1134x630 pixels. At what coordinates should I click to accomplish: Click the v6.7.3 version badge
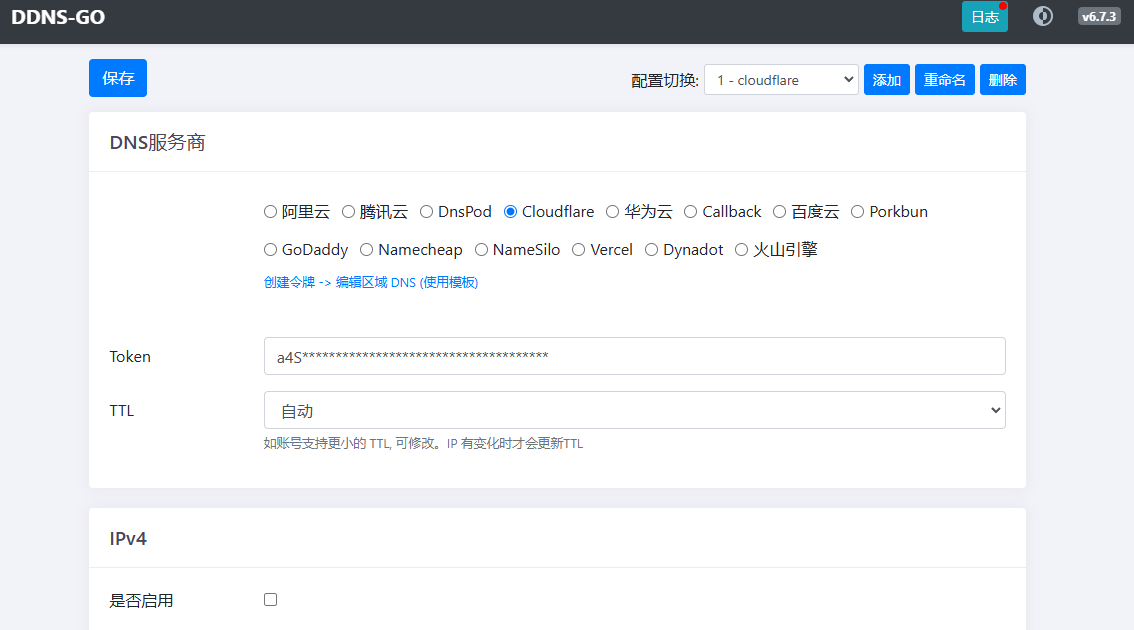pos(1098,16)
